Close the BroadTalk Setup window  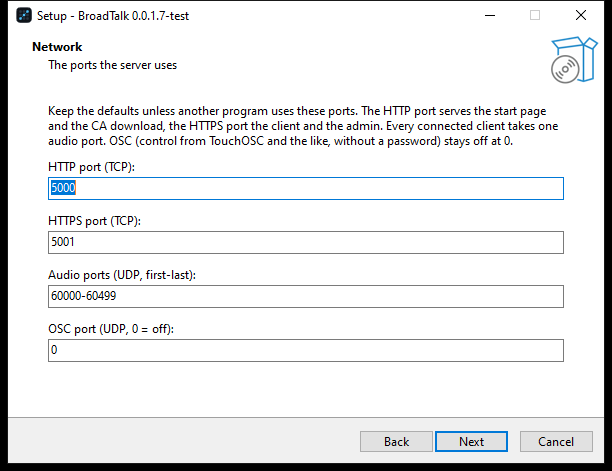(x=581, y=16)
